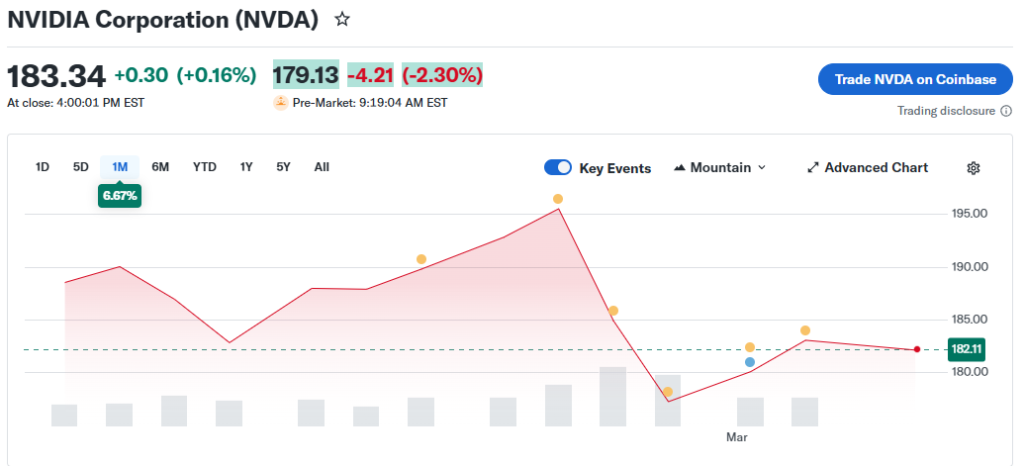The height and width of the screenshot is (466, 1024).
Task: Open the Trading disclosure link
Action: [x=946, y=111]
